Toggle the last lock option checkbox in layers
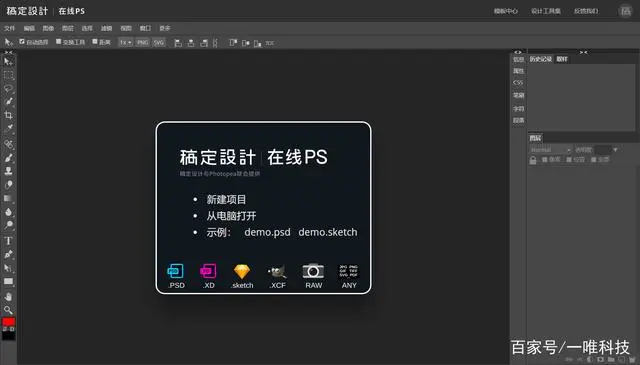 pyautogui.click(x=593, y=160)
